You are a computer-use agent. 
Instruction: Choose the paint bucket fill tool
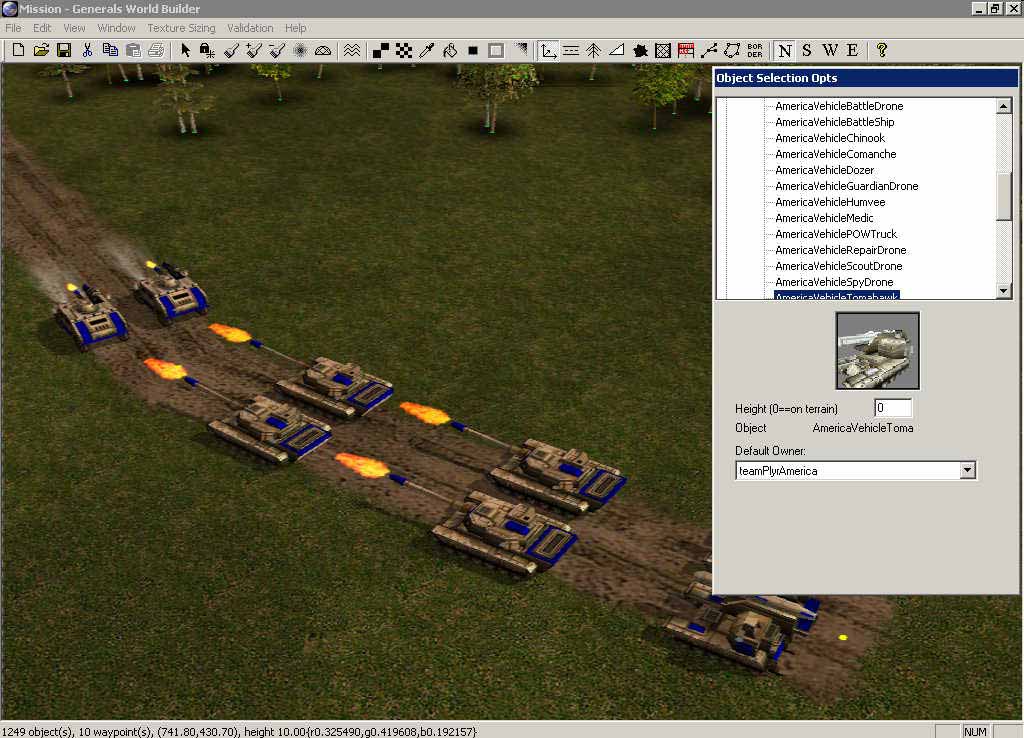coord(450,50)
